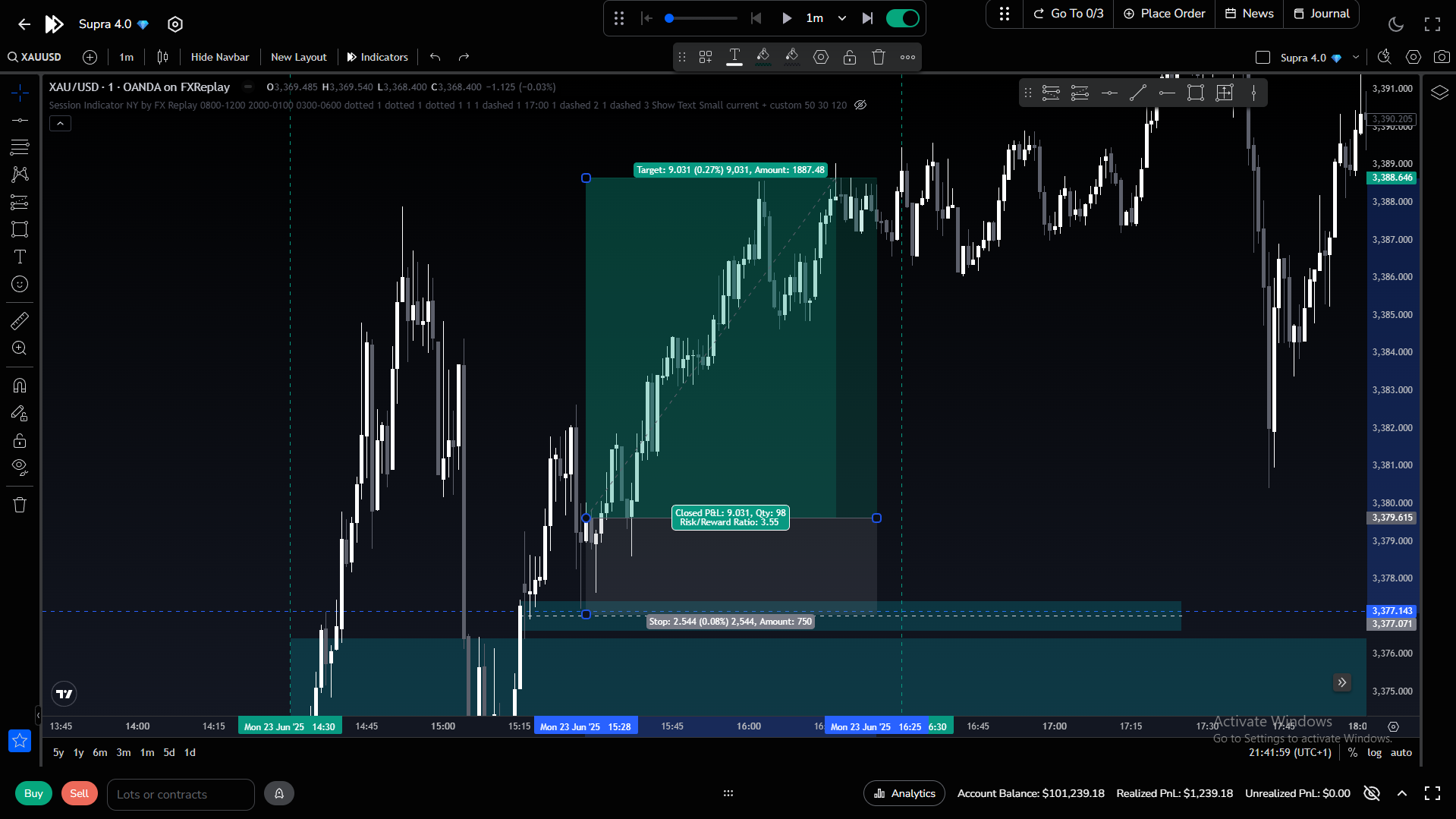Open the News tab
The height and width of the screenshot is (819, 1456).
pos(1250,14)
